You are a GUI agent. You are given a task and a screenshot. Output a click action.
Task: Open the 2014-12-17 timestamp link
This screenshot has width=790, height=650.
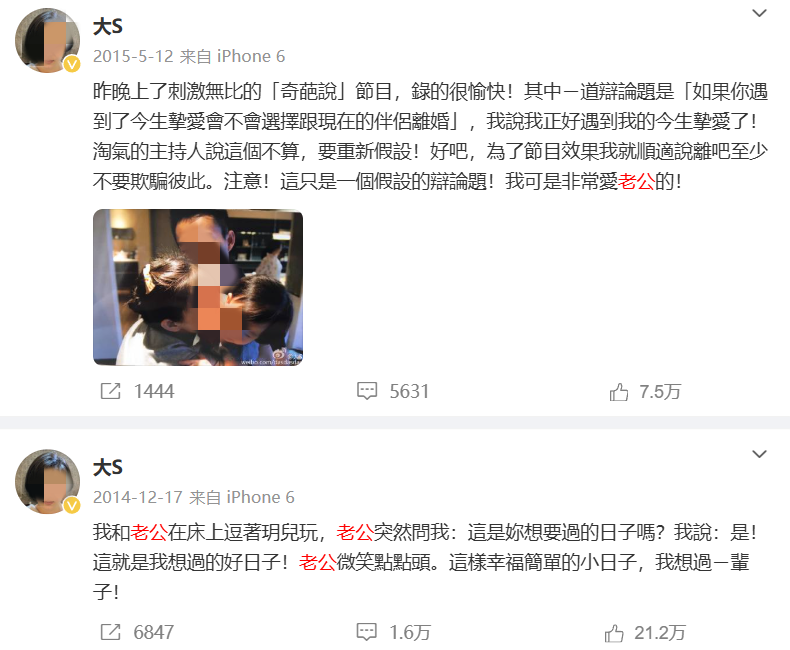(138, 497)
